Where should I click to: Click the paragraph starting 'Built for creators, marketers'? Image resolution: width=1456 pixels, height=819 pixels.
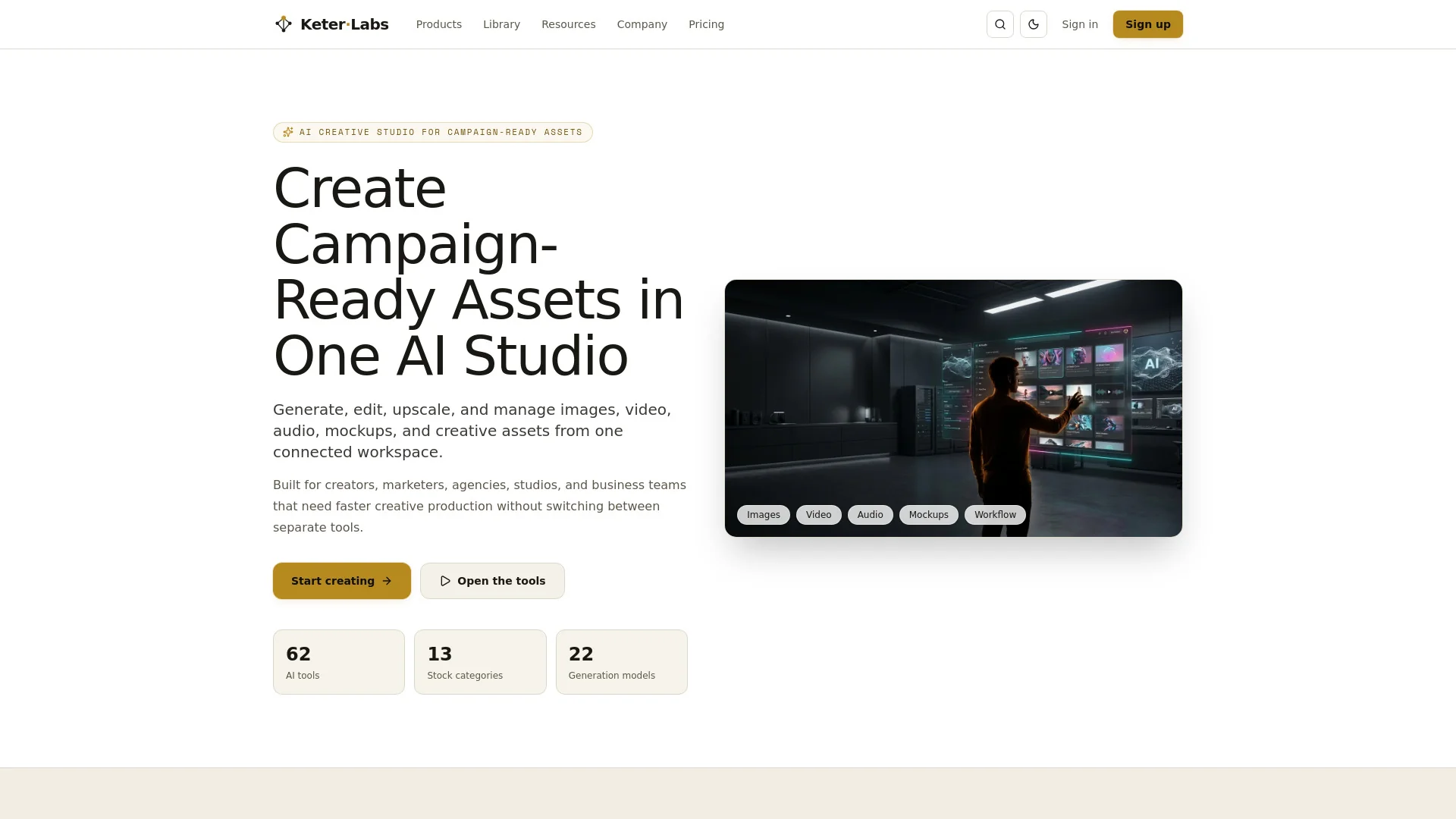pos(479,506)
